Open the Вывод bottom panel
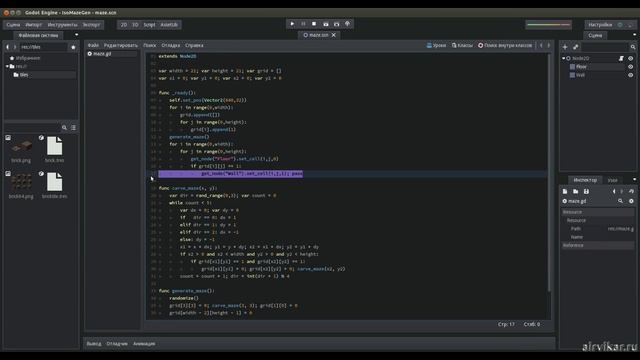 pyautogui.click(x=94, y=344)
